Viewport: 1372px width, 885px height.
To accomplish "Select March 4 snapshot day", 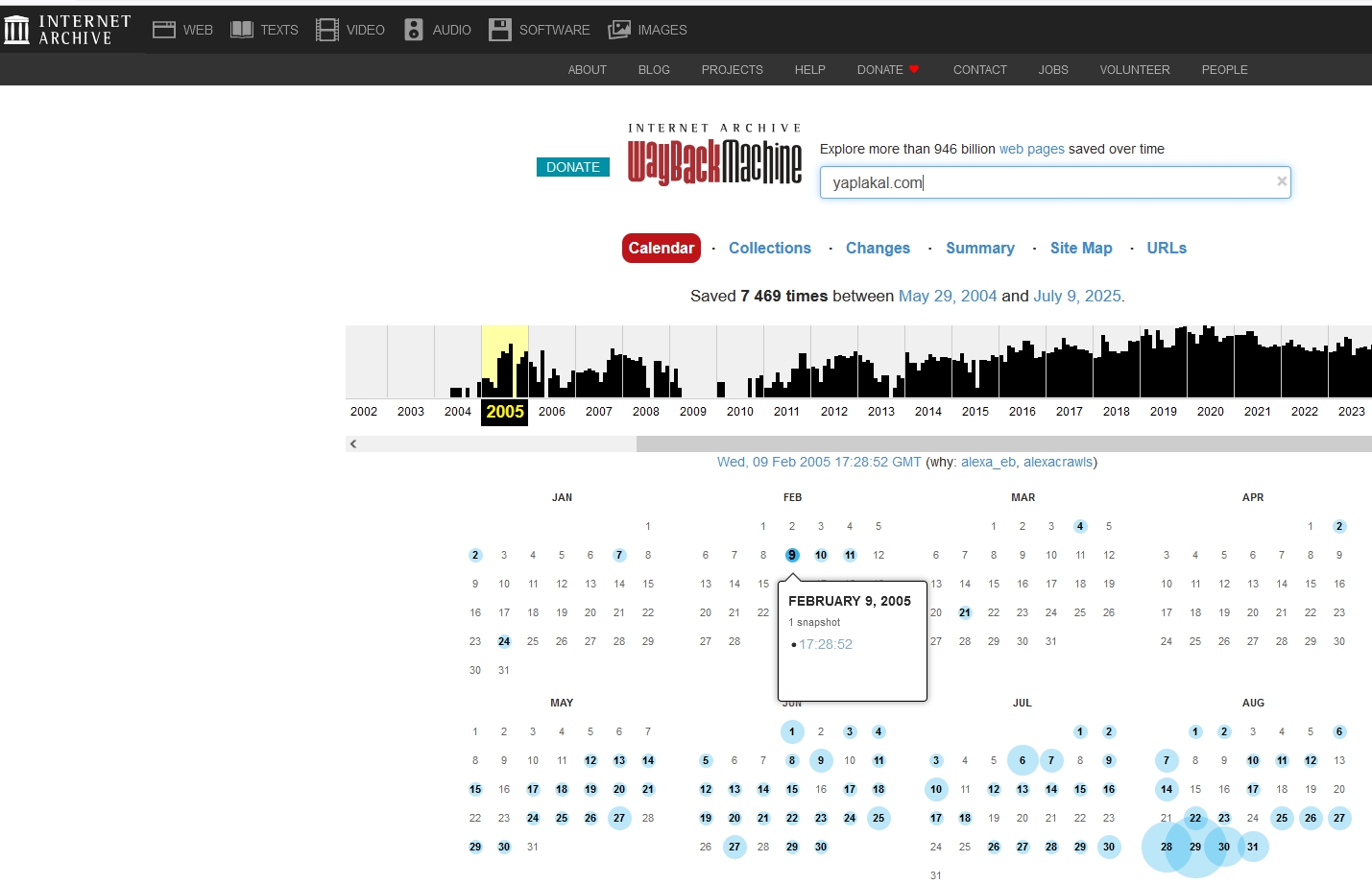I will [1080, 526].
